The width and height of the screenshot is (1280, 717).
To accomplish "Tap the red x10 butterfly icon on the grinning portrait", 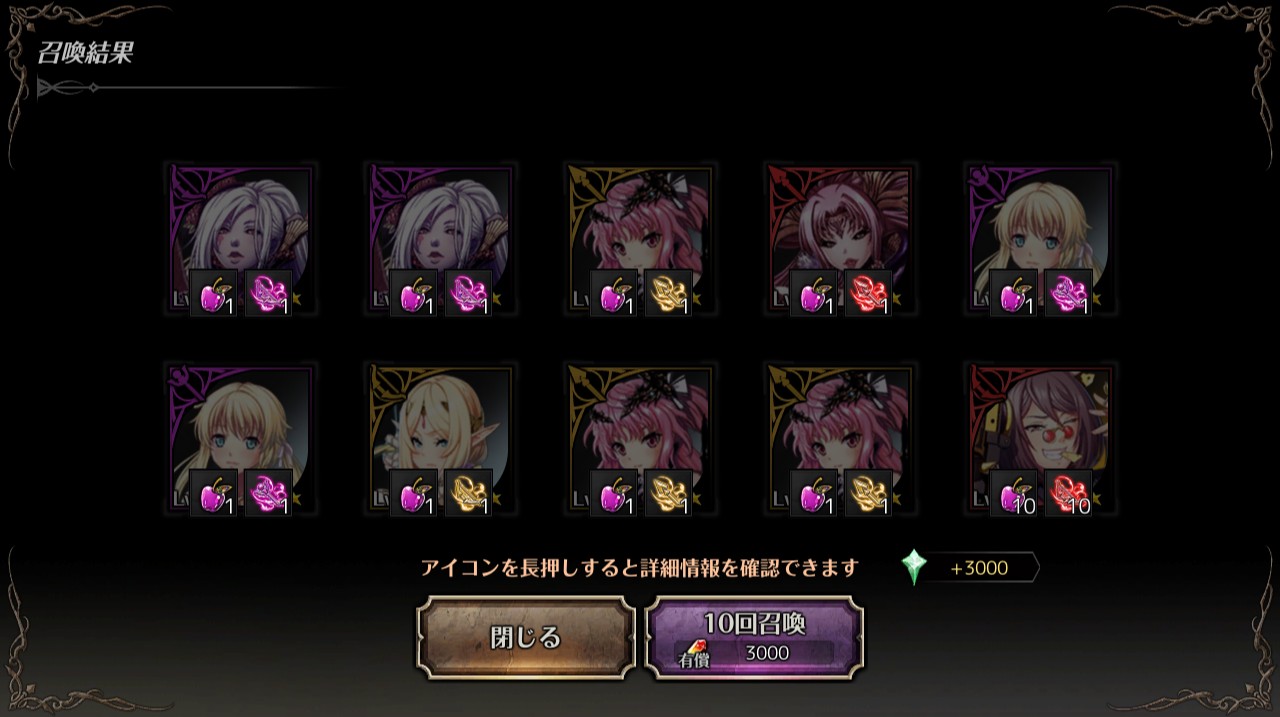I will click(x=1068, y=494).
